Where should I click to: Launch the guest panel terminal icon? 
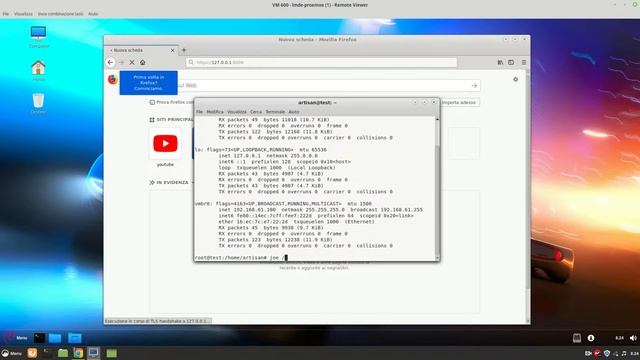[x=40, y=338]
